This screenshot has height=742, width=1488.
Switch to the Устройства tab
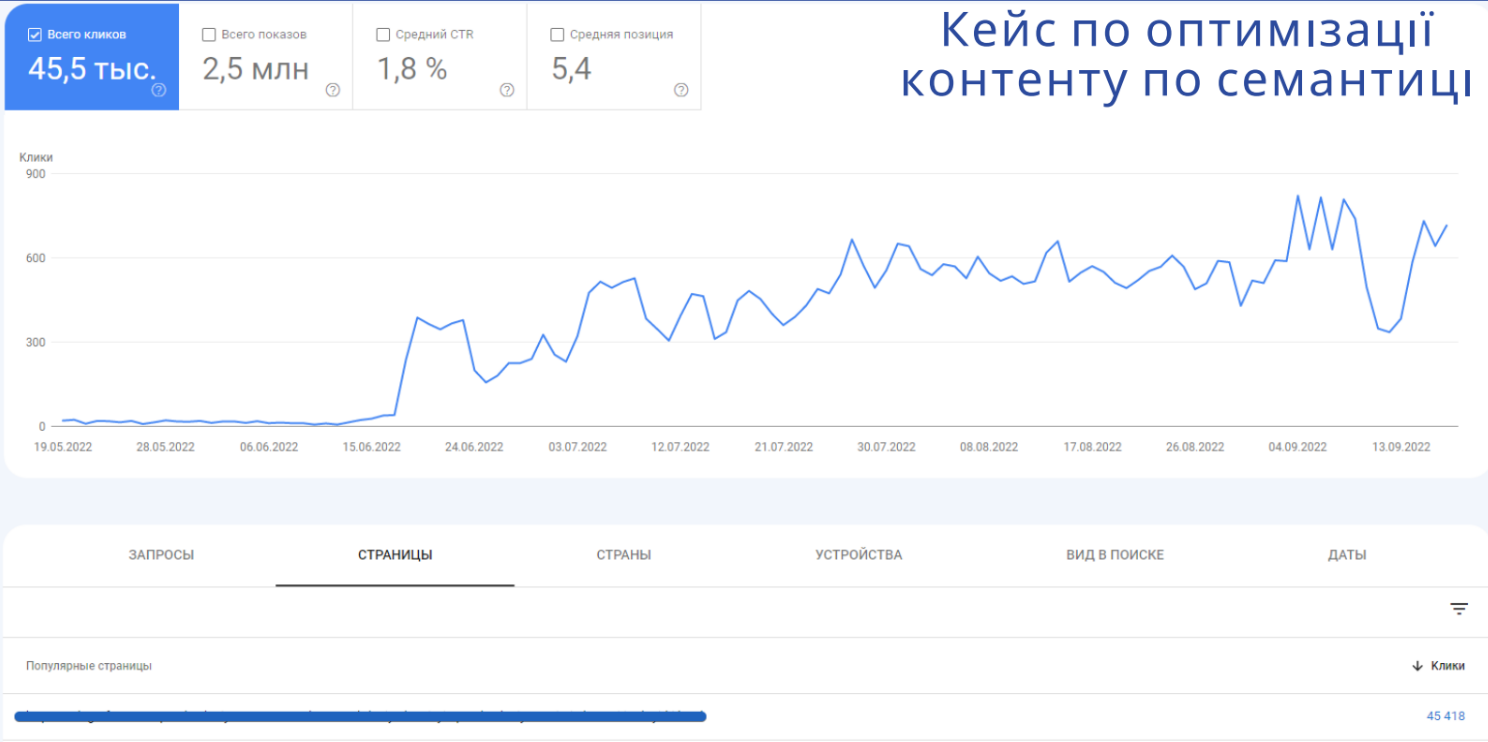pos(858,555)
